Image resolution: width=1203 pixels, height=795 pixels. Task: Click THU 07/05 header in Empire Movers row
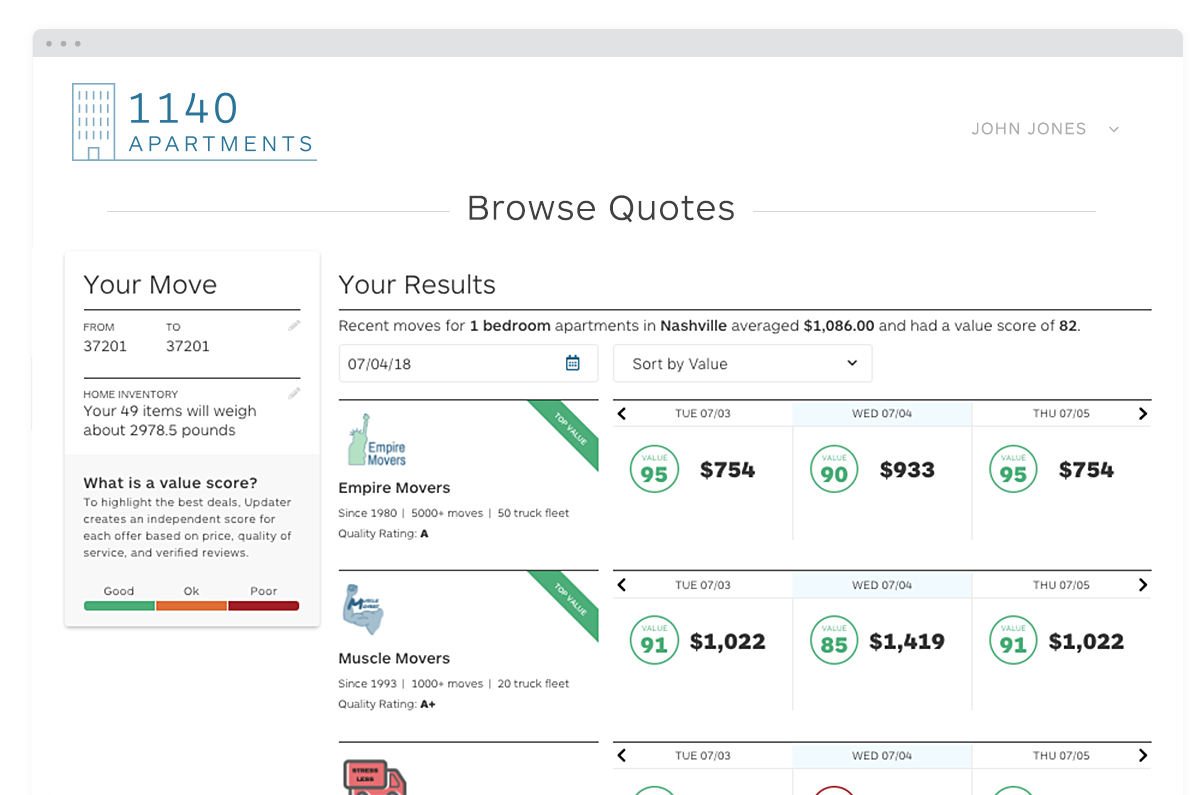(1062, 414)
